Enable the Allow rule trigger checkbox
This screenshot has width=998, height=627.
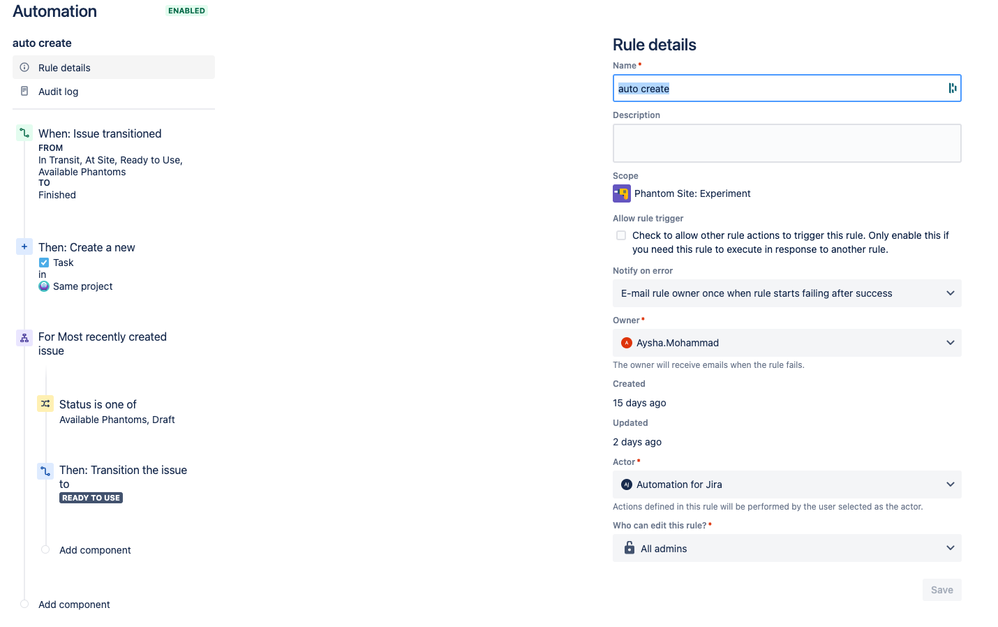(x=621, y=234)
